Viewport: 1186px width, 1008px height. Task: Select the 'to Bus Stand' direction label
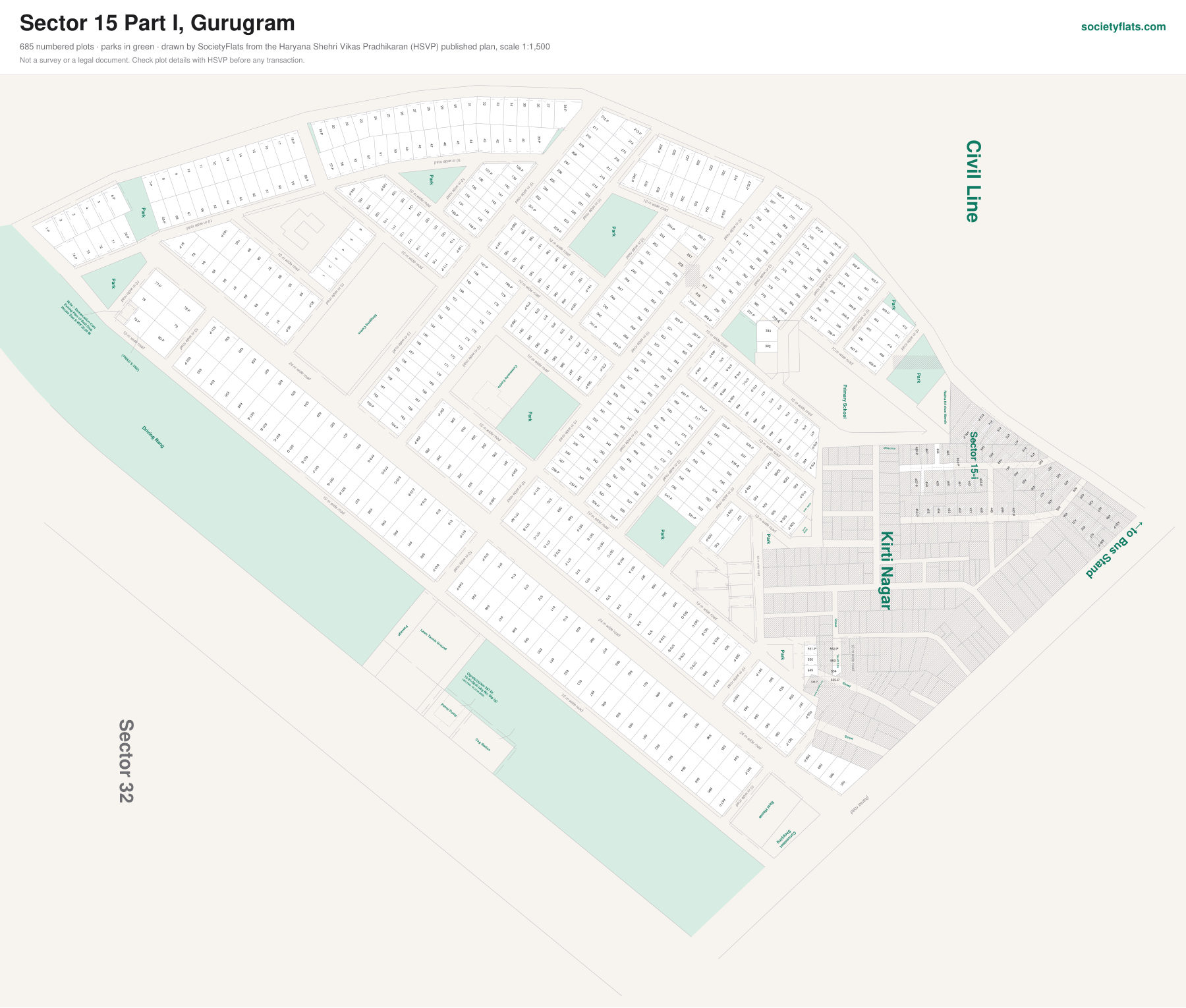[x=1114, y=549]
